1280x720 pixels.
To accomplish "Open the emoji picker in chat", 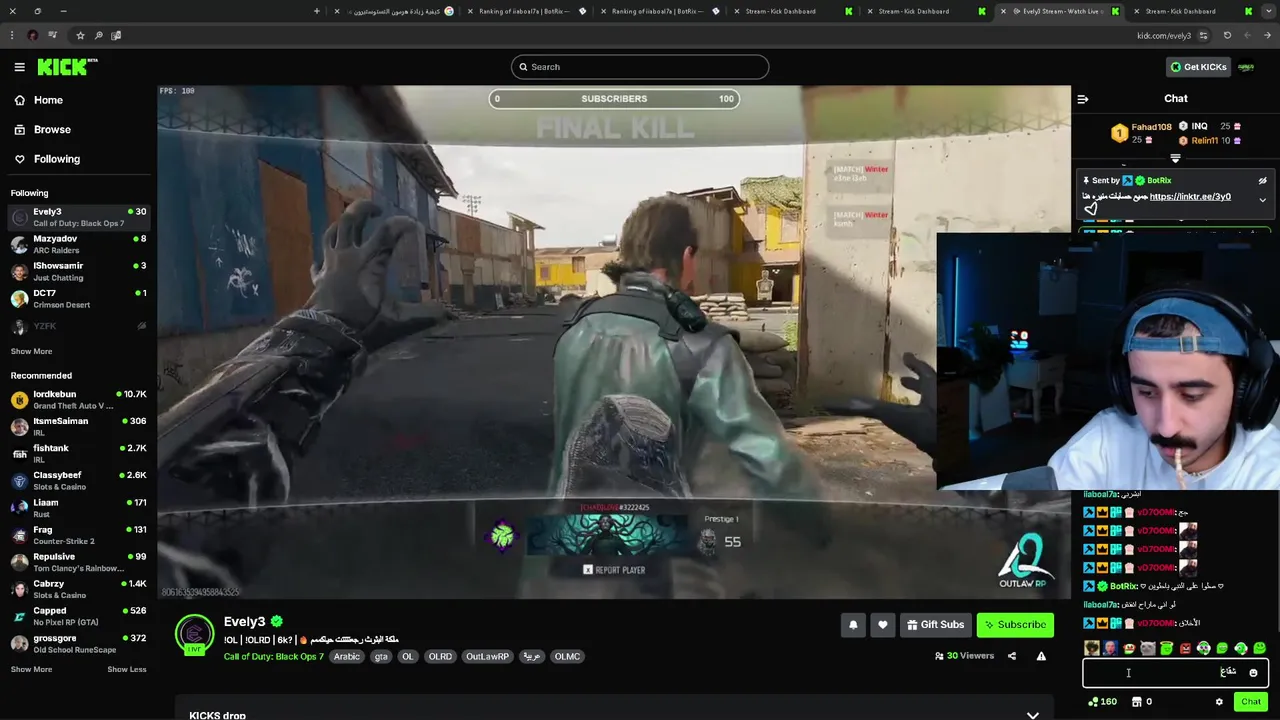I will coord(1253,673).
